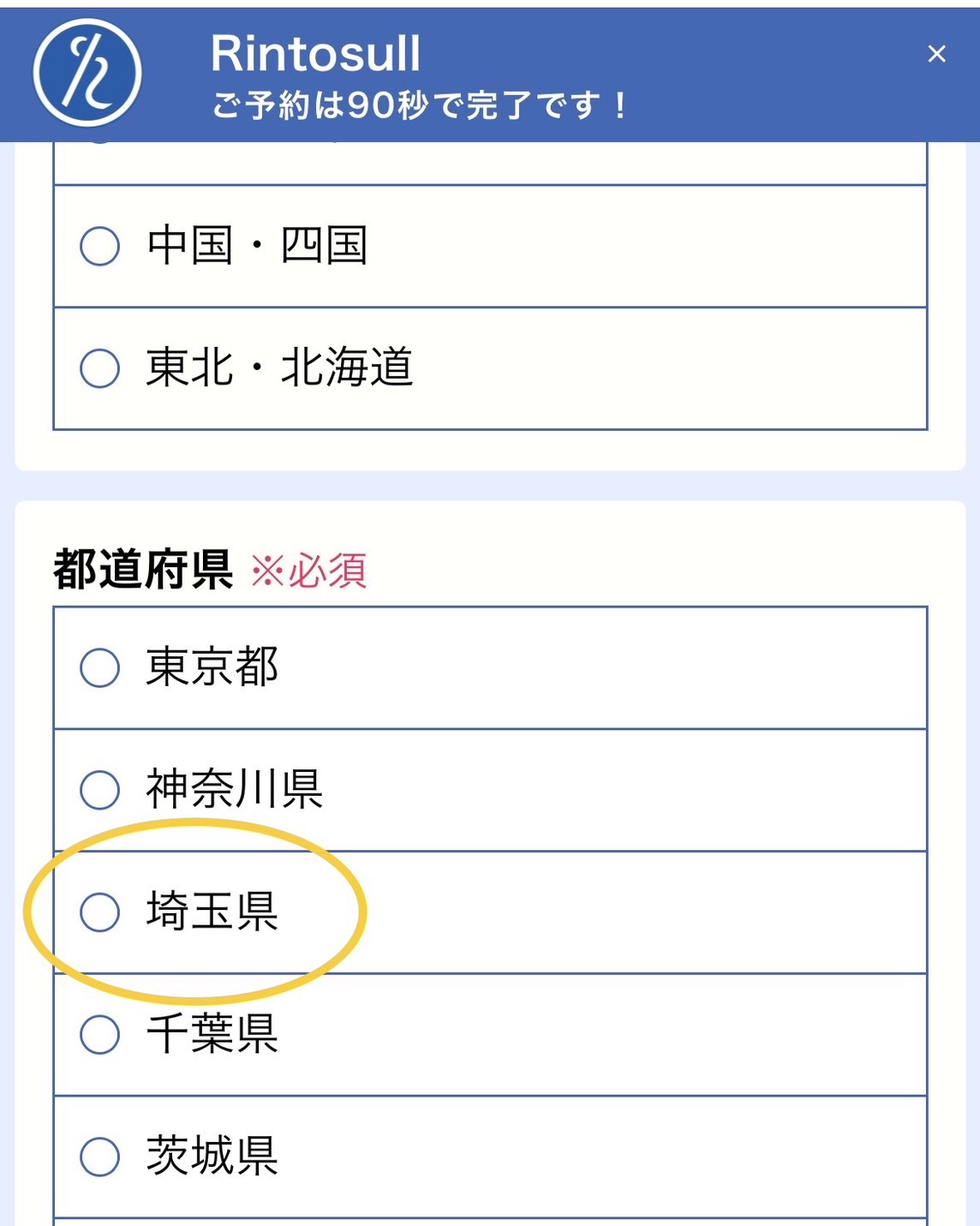Screen dimensions: 980x1226
Task: Click the ※必須 required marker
Action: point(308,571)
